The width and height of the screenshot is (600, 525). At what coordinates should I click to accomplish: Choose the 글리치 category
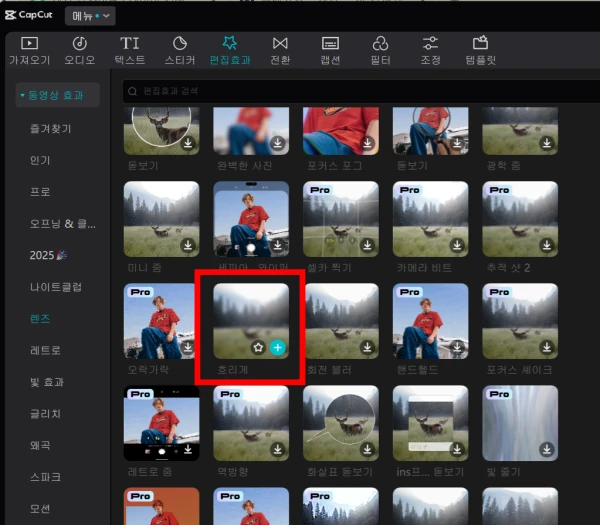46,414
